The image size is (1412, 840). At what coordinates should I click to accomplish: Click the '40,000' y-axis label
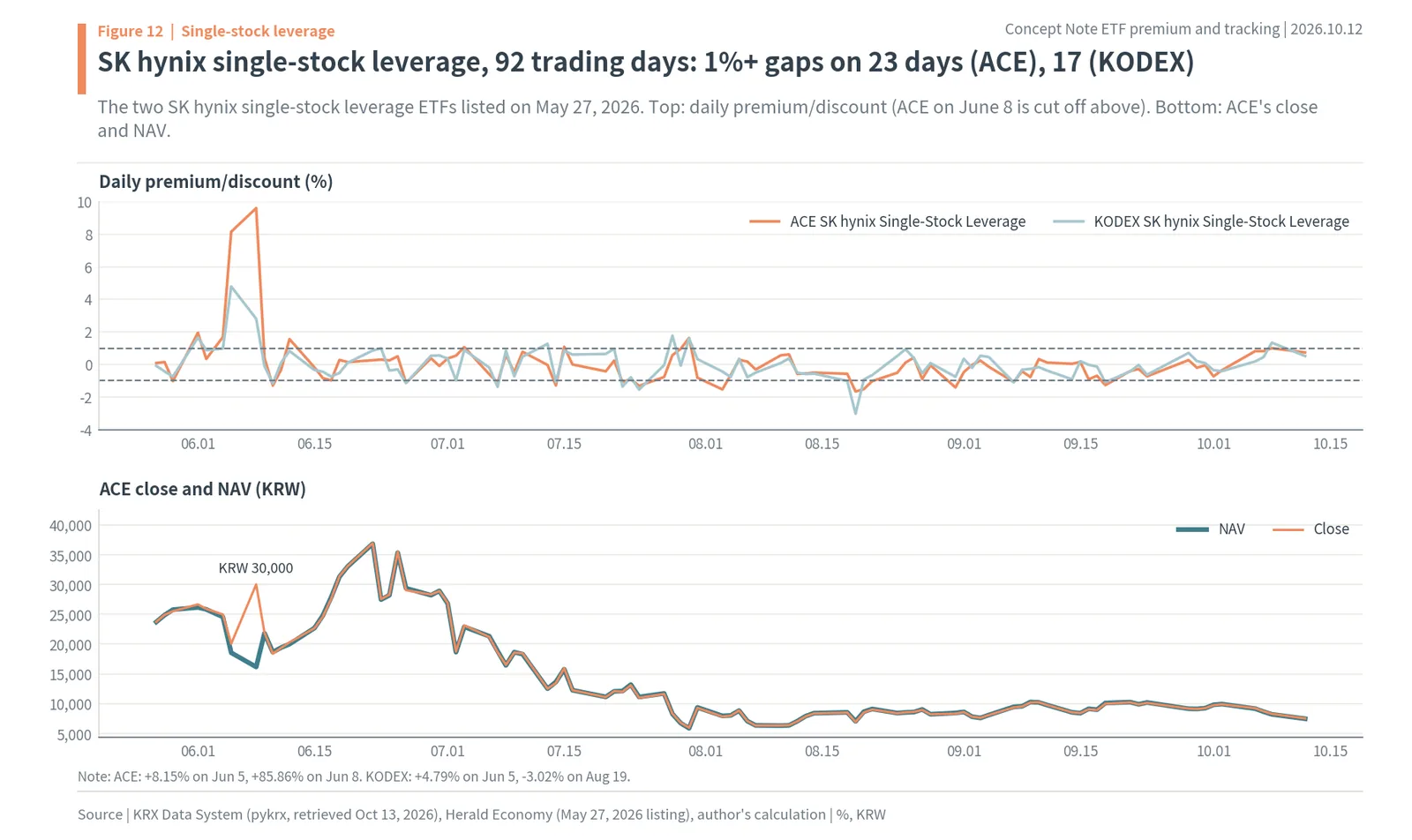click(71, 526)
